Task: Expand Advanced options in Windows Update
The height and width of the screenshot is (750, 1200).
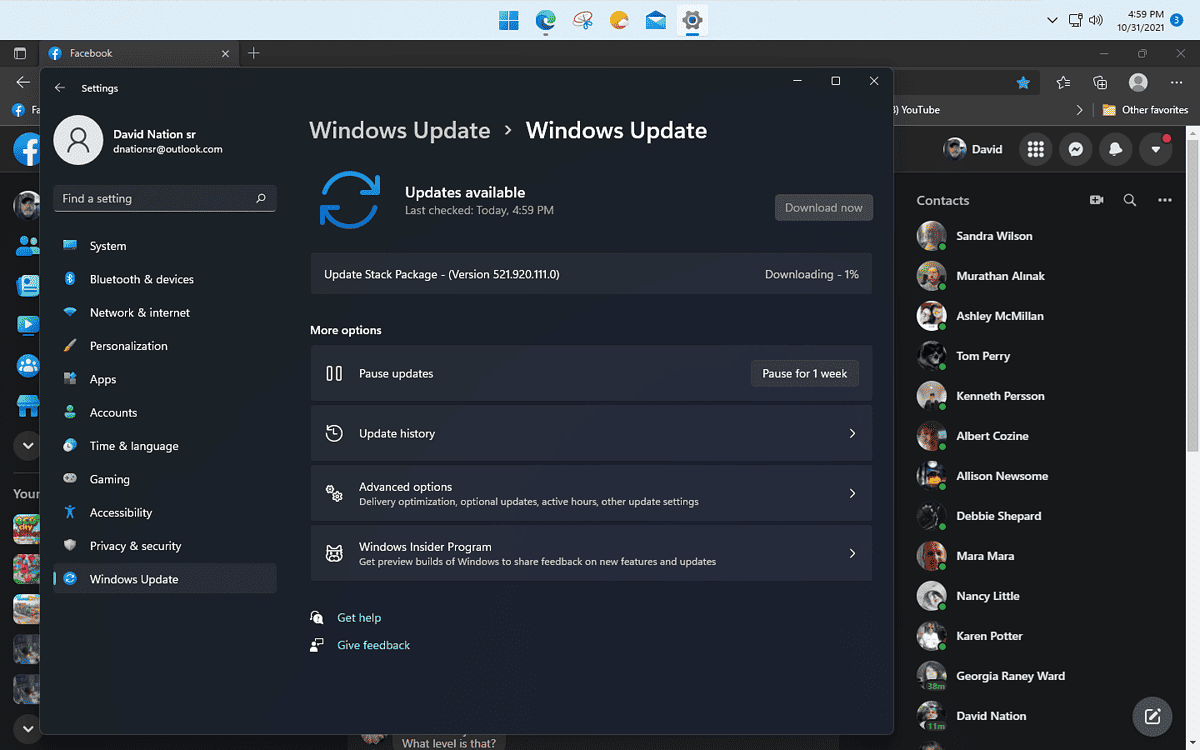Action: 591,493
